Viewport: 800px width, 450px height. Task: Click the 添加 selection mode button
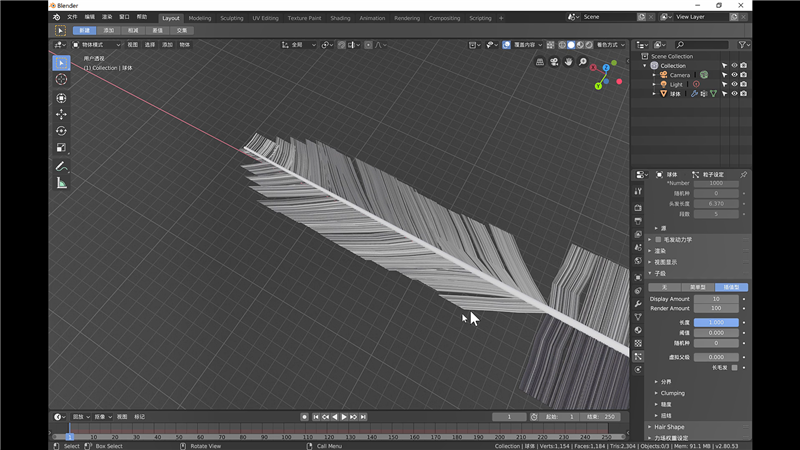(x=109, y=31)
